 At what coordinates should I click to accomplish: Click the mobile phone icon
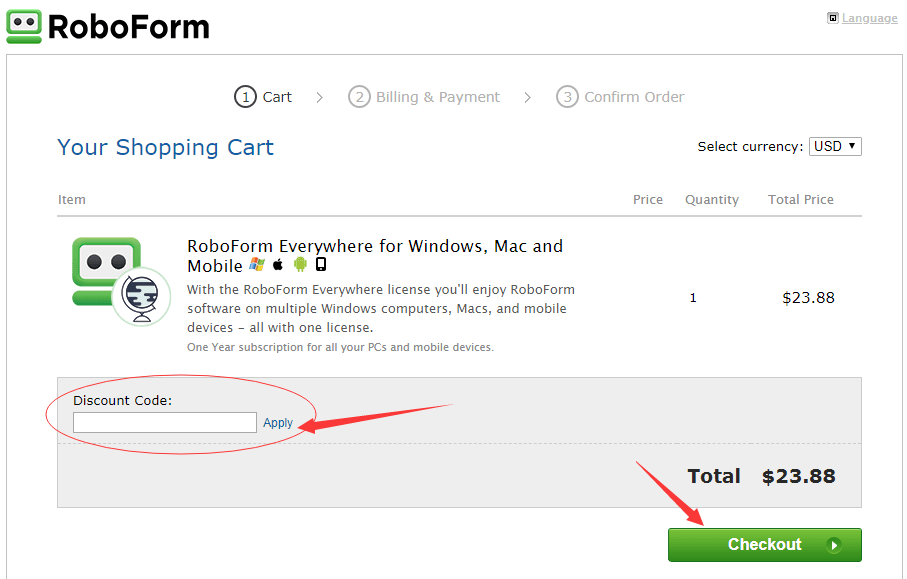321,265
